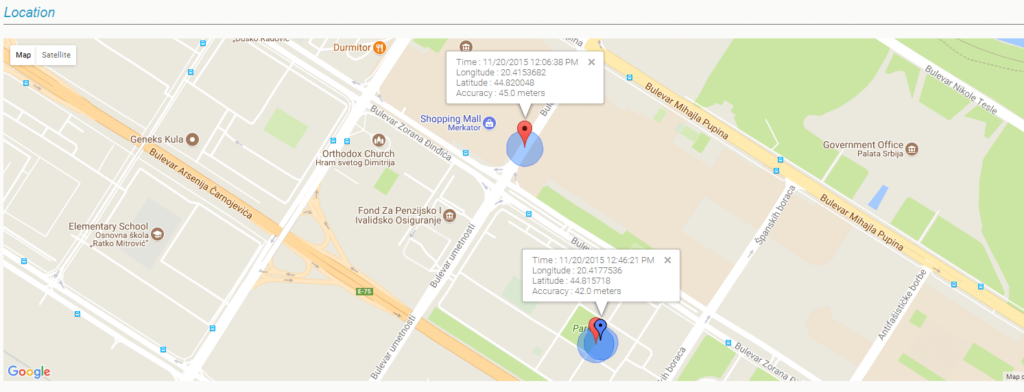Click the Map data attribution text
The width and height of the screenshot is (1024, 392).
coord(1014,377)
